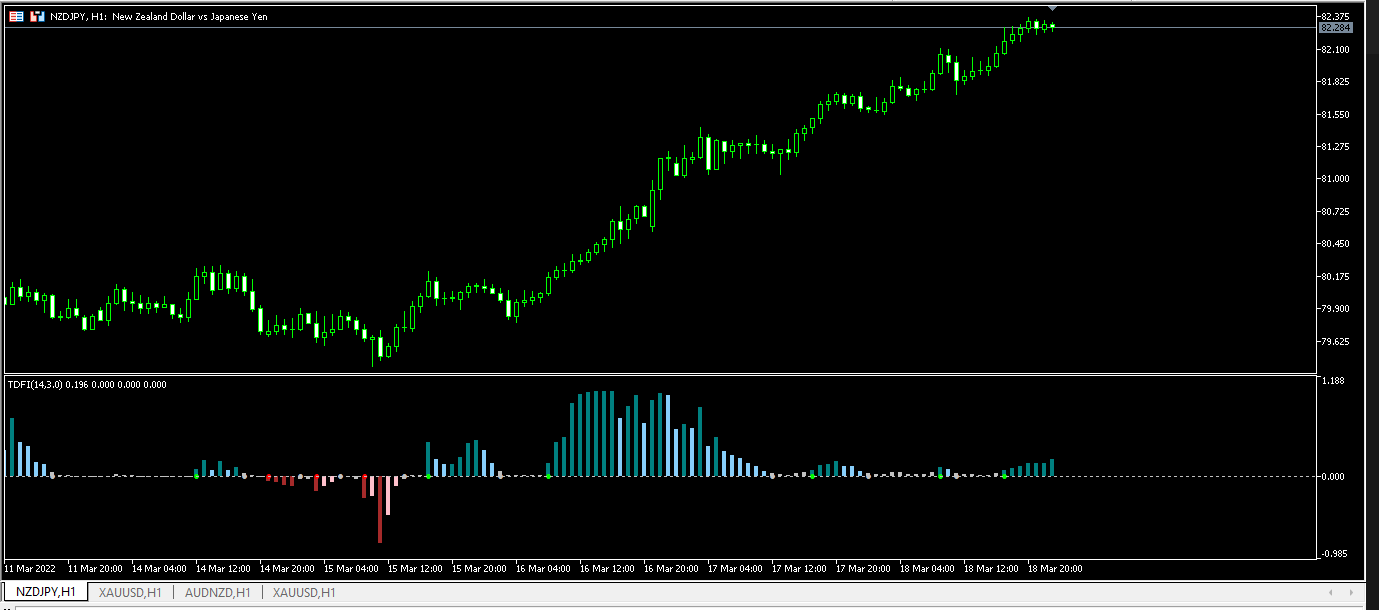
Task: Click the 11 Mar 2022 timeline label
Action: [x=30, y=568]
